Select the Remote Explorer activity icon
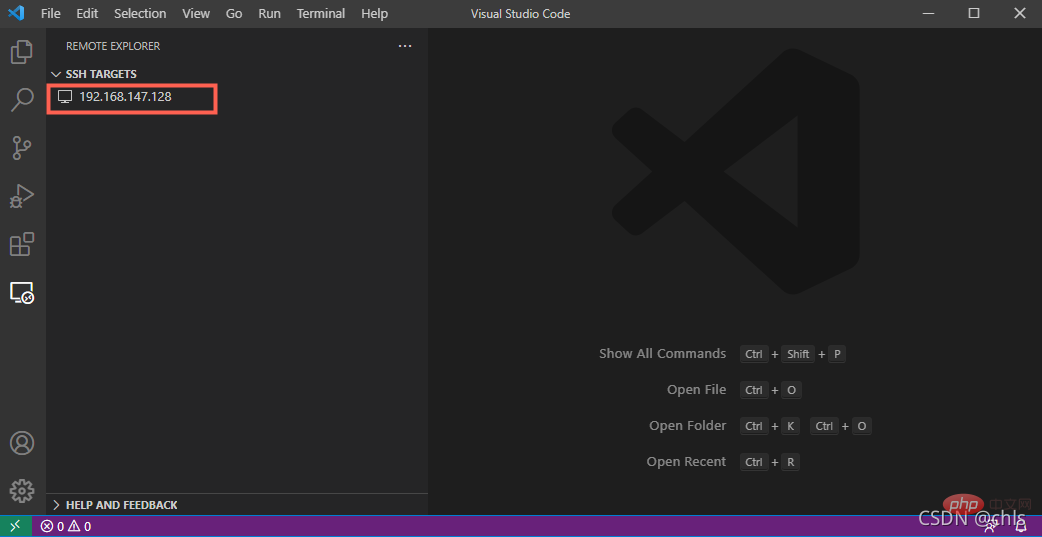 coord(22,293)
